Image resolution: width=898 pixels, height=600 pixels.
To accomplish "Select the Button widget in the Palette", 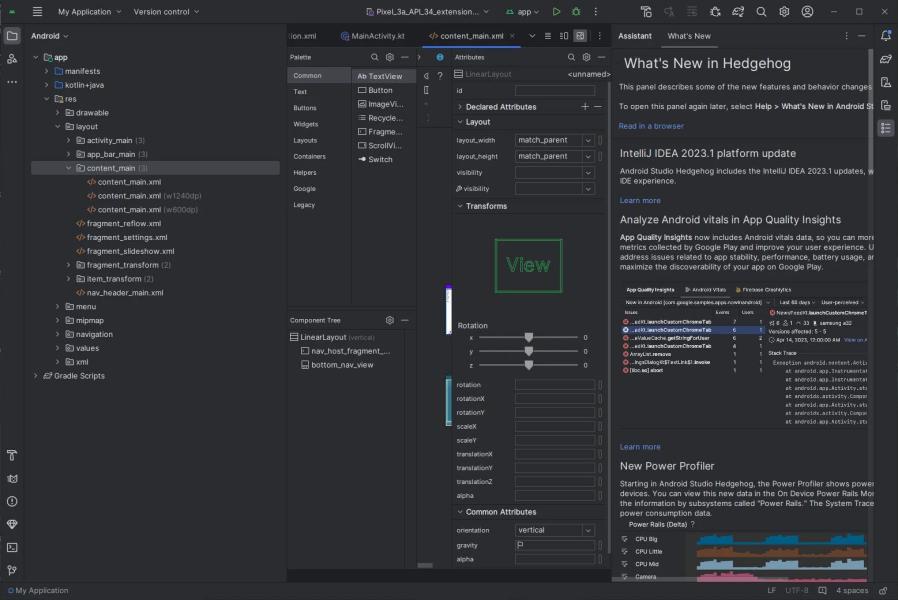I will (x=382, y=90).
